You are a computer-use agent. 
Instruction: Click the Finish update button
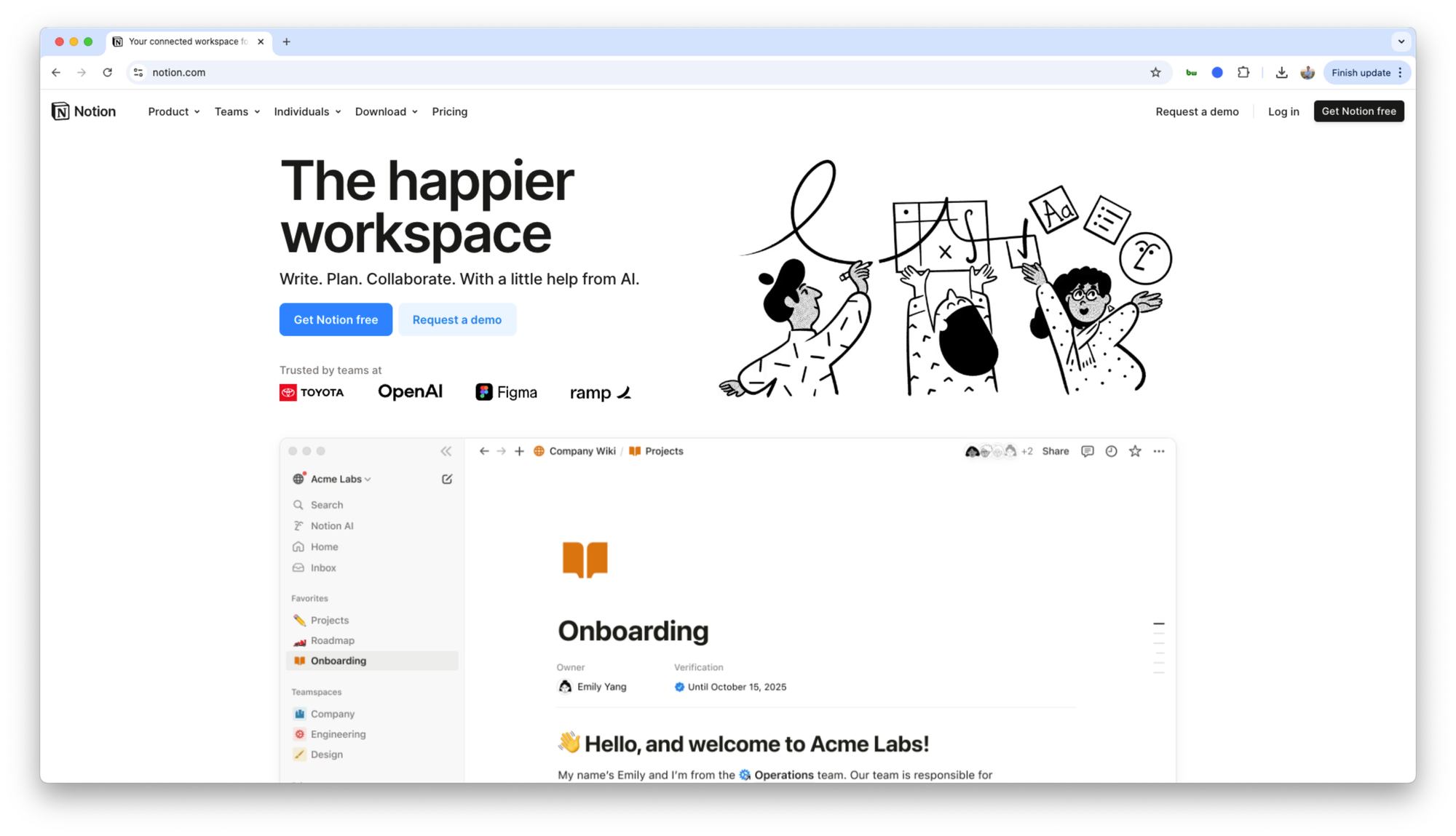1361,73
